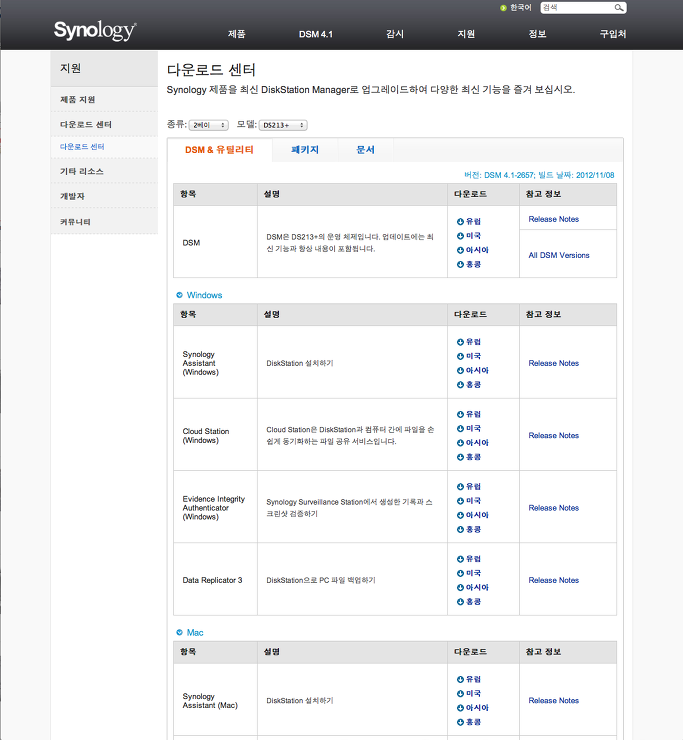Open the 종류 dropdown showing 2베이
683x740 pixels.
[209, 125]
